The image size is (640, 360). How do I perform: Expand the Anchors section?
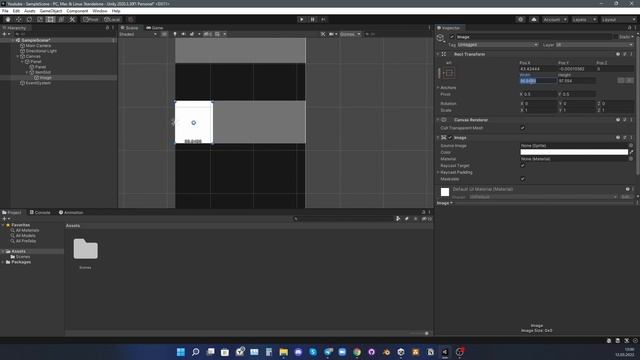(438, 87)
